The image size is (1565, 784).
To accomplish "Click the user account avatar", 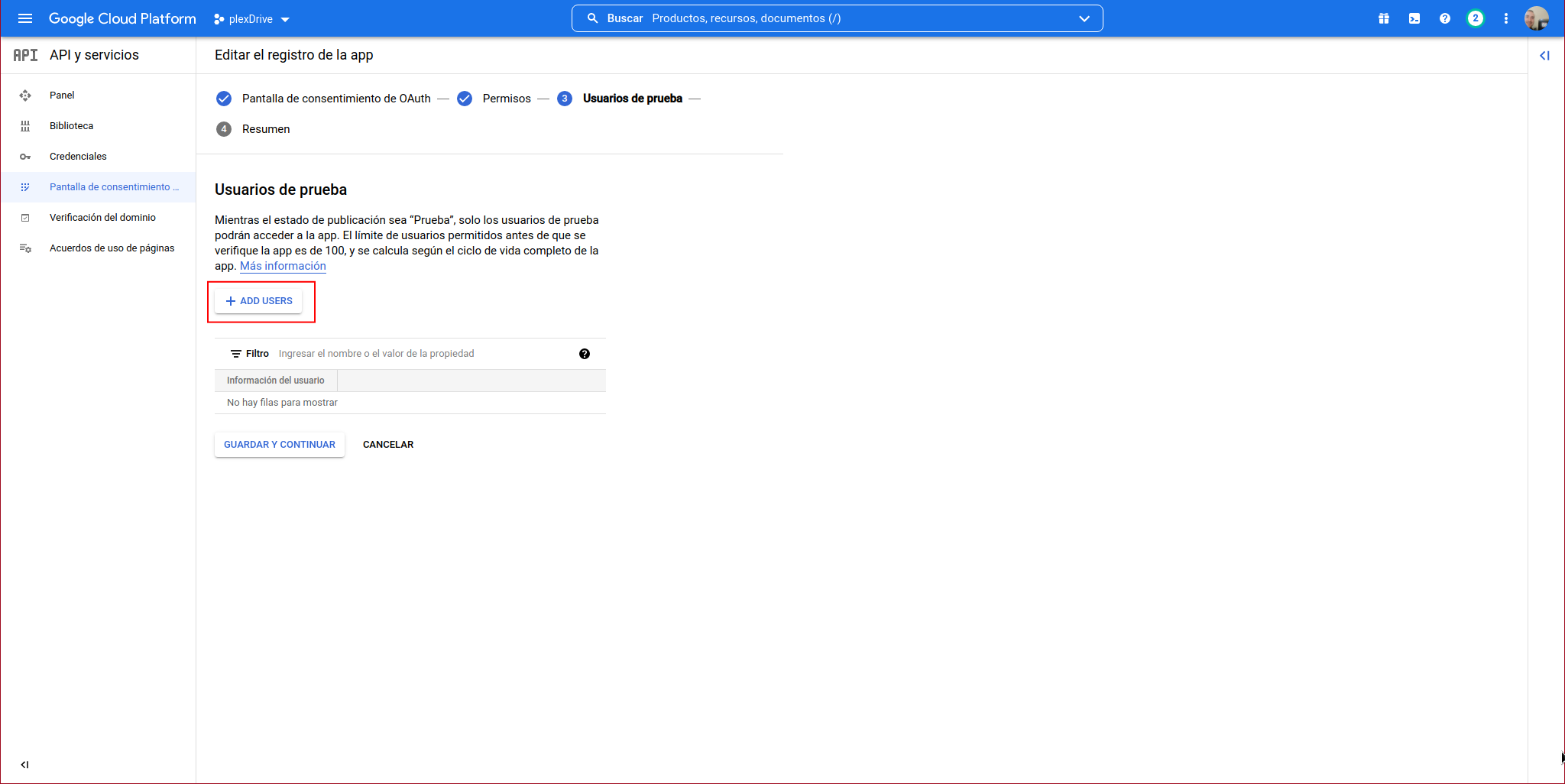I will pyautogui.click(x=1536, y=18).
